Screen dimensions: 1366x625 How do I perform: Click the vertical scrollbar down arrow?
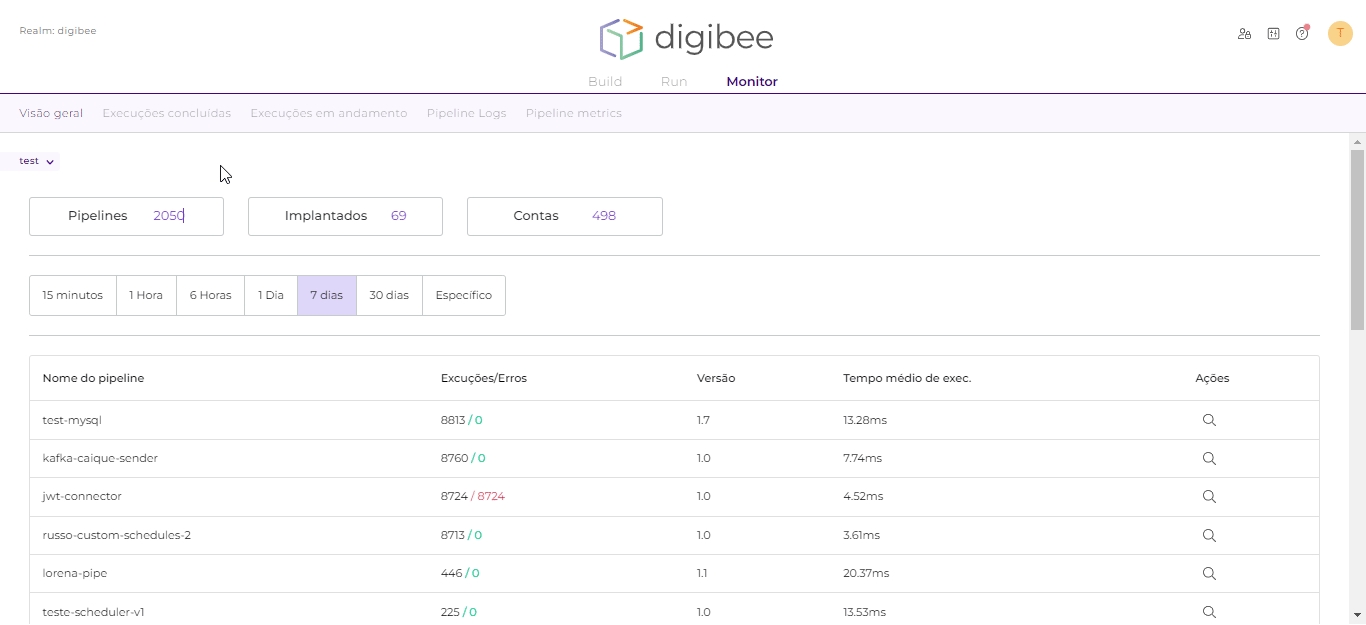pos(1357,615)
